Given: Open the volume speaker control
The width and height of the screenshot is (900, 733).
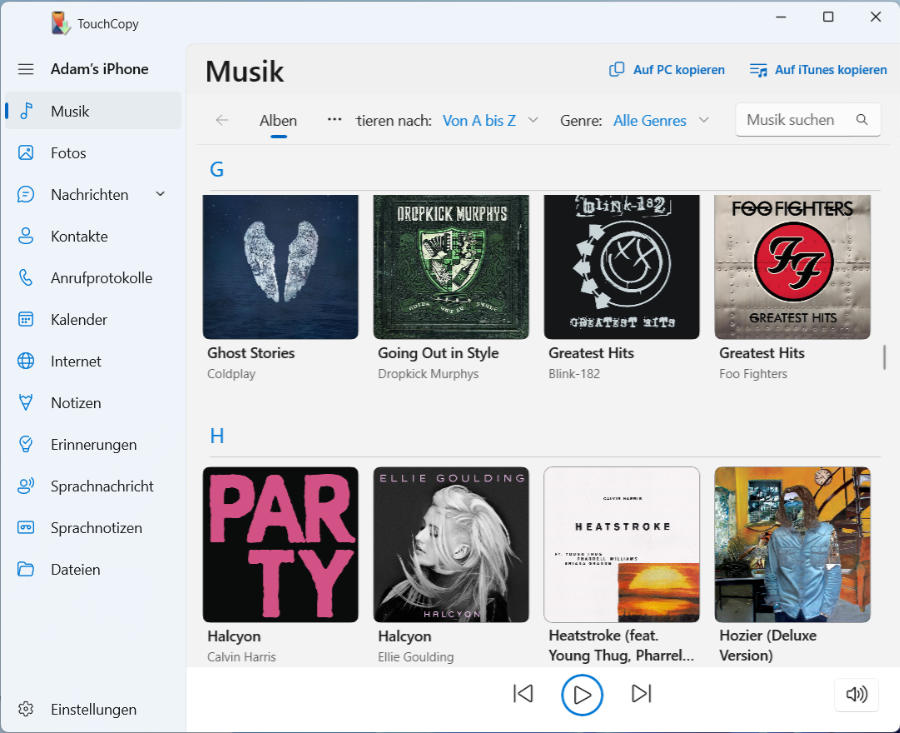Looking at the screenshot, I should click(856, 694).
